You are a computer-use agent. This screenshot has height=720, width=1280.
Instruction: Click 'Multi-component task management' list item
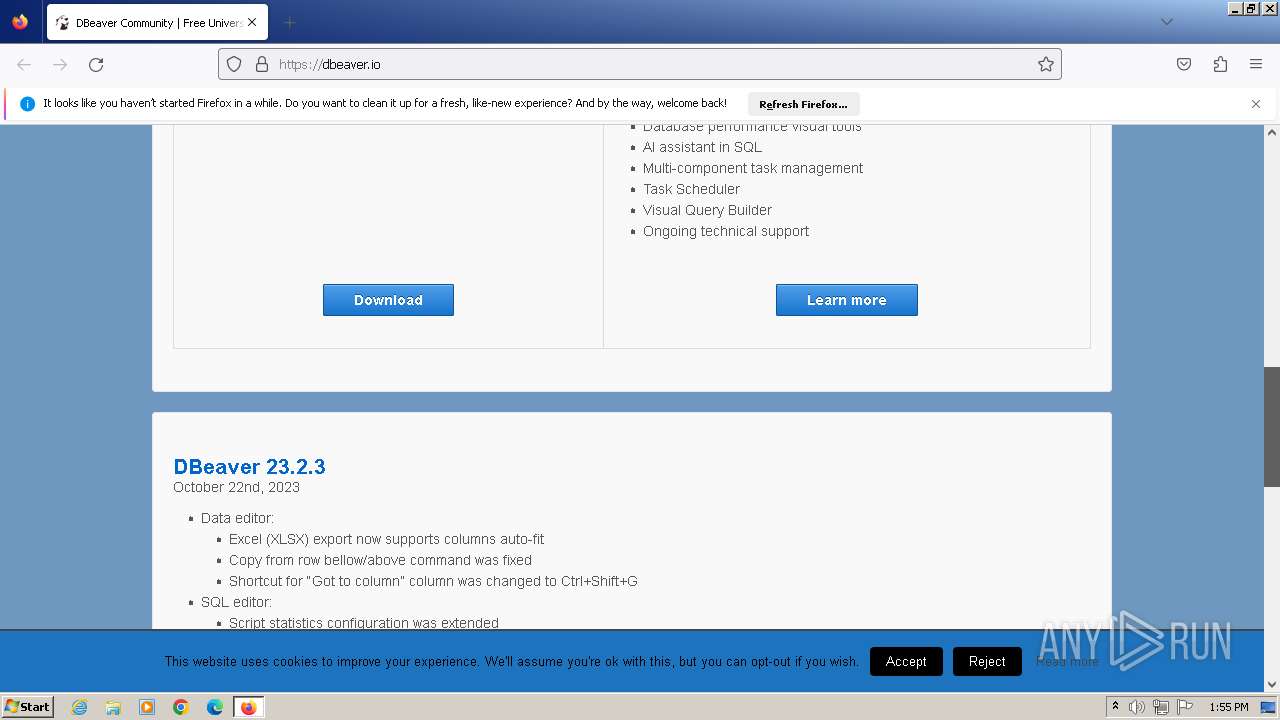pos(753,168)
